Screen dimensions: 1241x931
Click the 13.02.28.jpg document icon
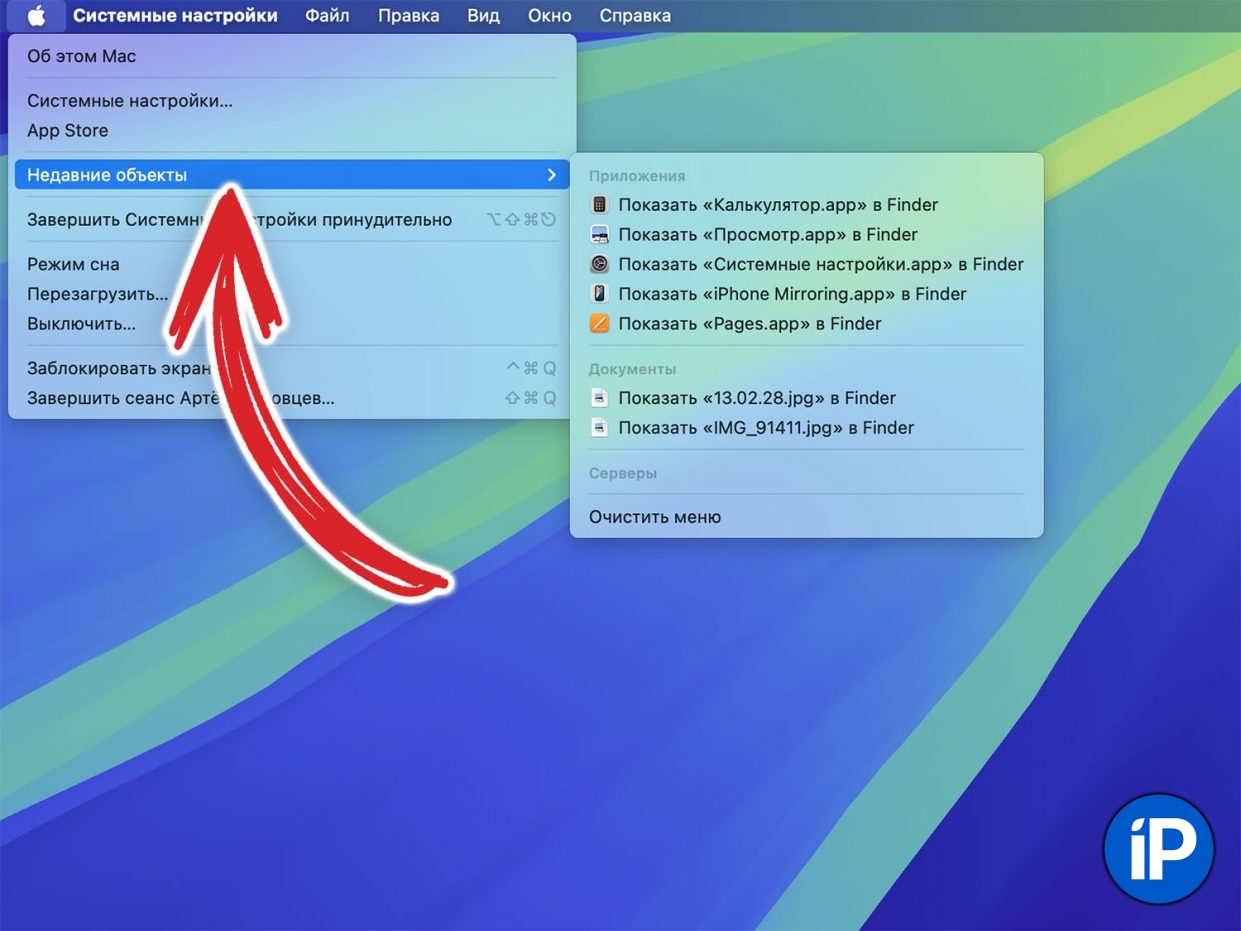599,398
